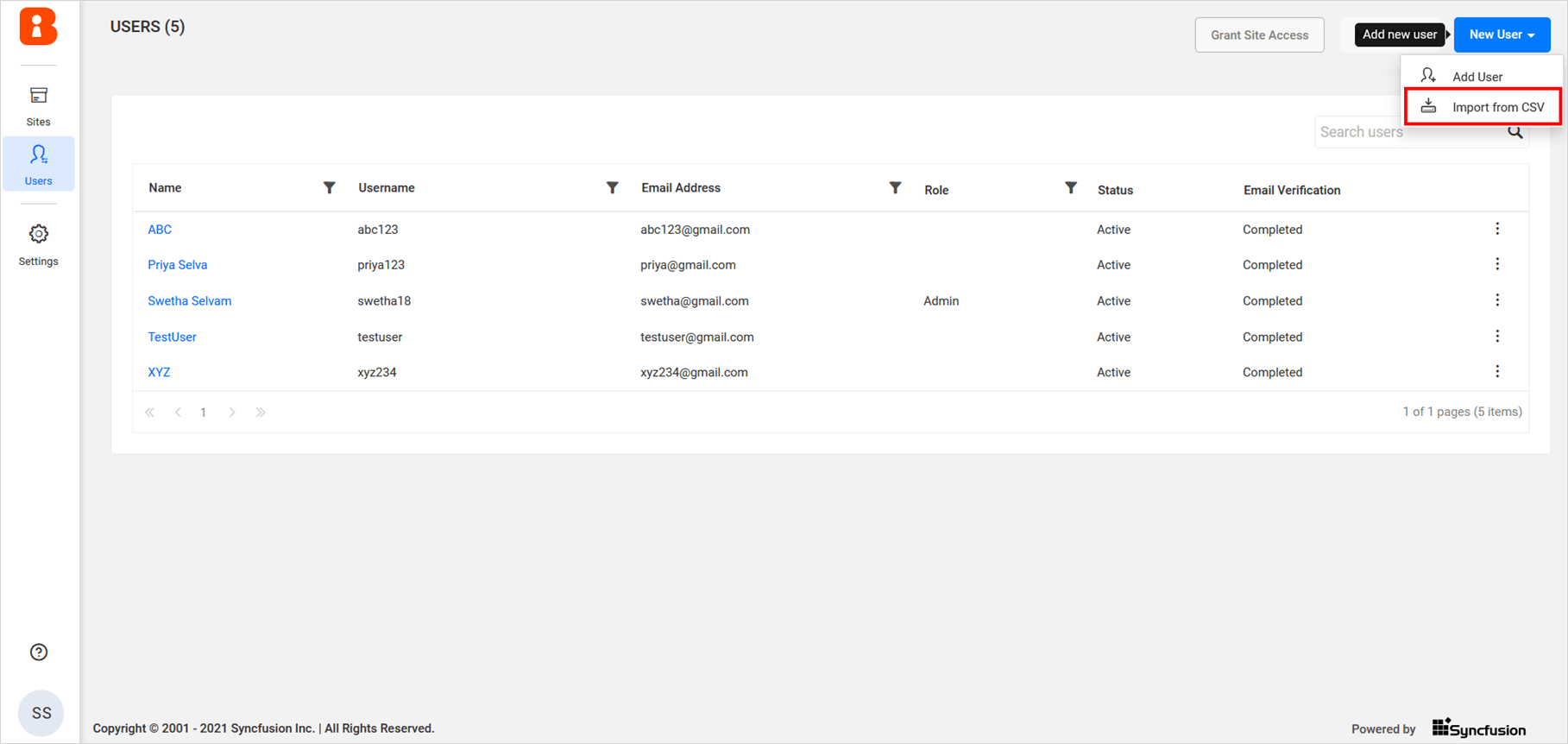Select the priya123 username cell
This screenshot has width=1568, height=744.
click(x=381, y=265)
